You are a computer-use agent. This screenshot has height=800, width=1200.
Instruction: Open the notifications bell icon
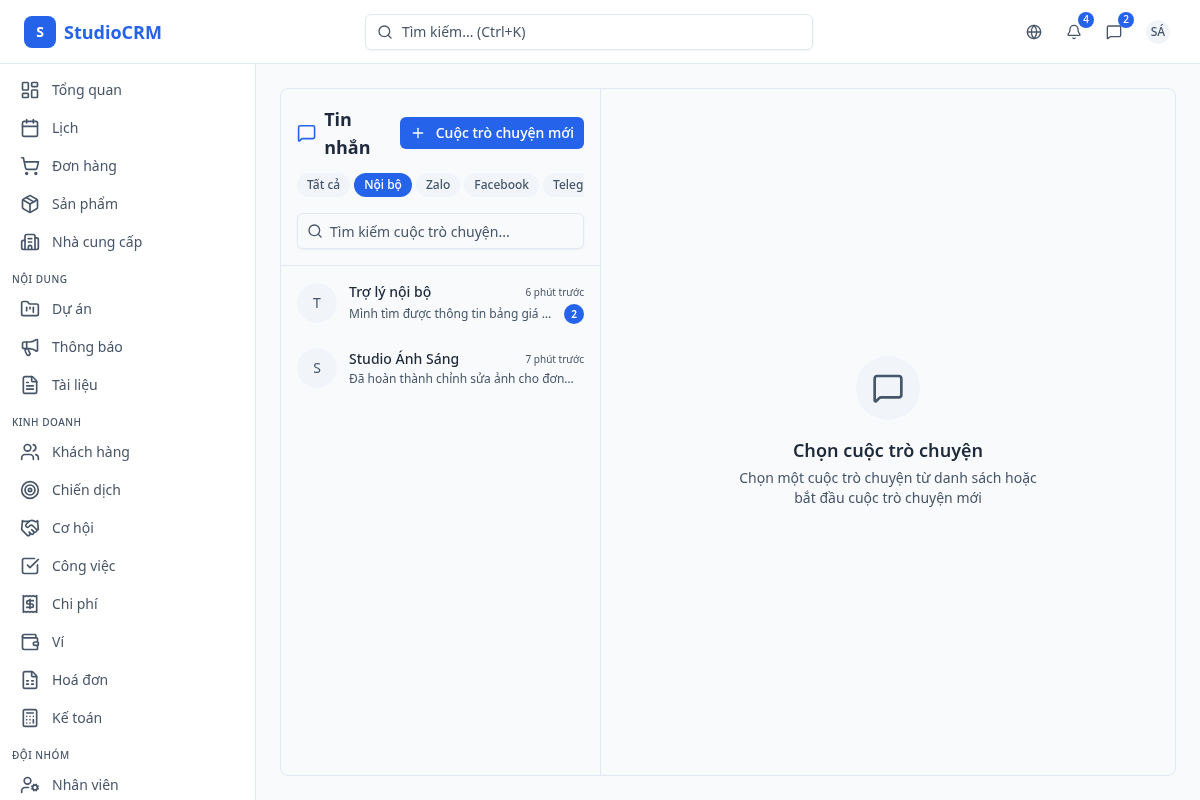pos(1074,32)
